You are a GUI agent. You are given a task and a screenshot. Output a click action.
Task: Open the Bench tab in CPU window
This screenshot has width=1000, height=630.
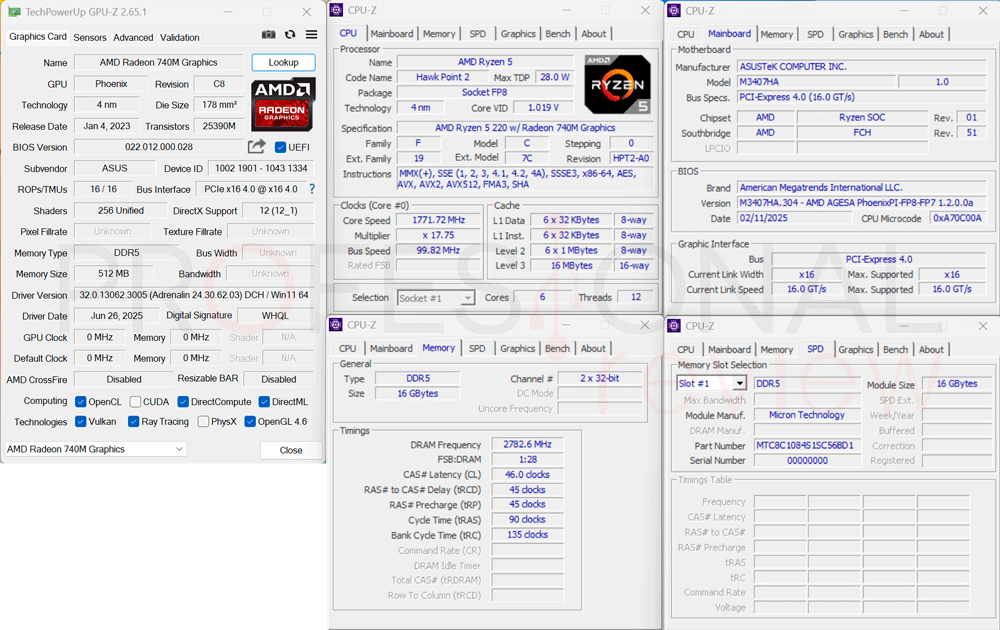click(x=558, y=34)
